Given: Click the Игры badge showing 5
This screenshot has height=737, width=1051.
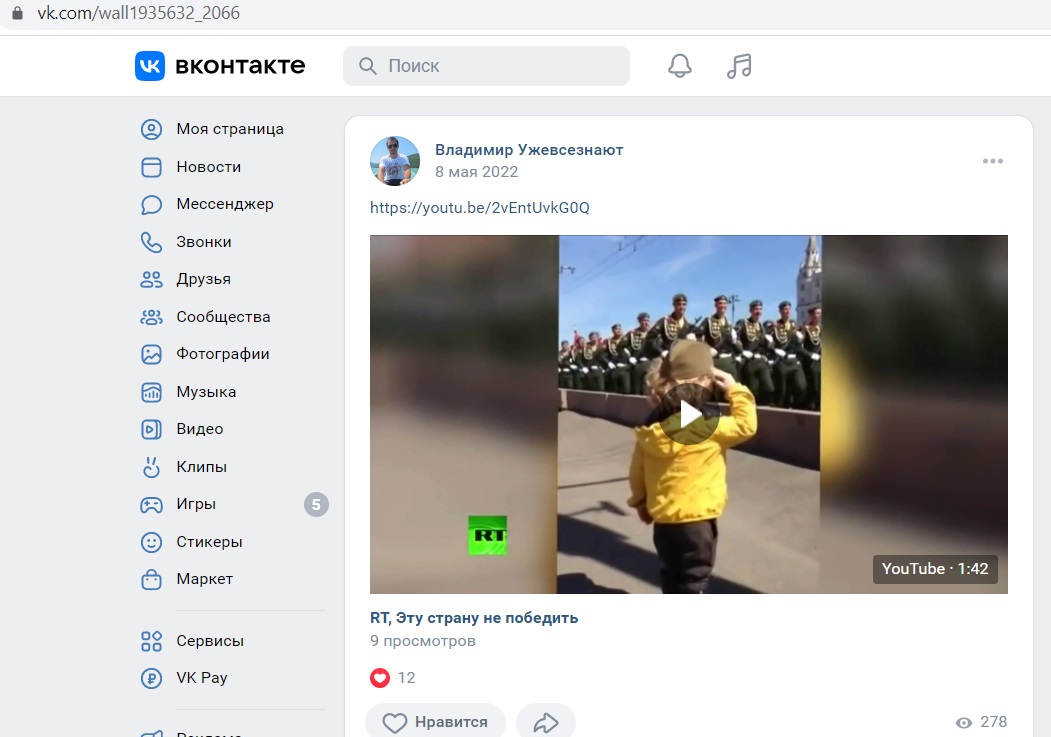Looking at the screenshot, I should (x=316, y=505).
